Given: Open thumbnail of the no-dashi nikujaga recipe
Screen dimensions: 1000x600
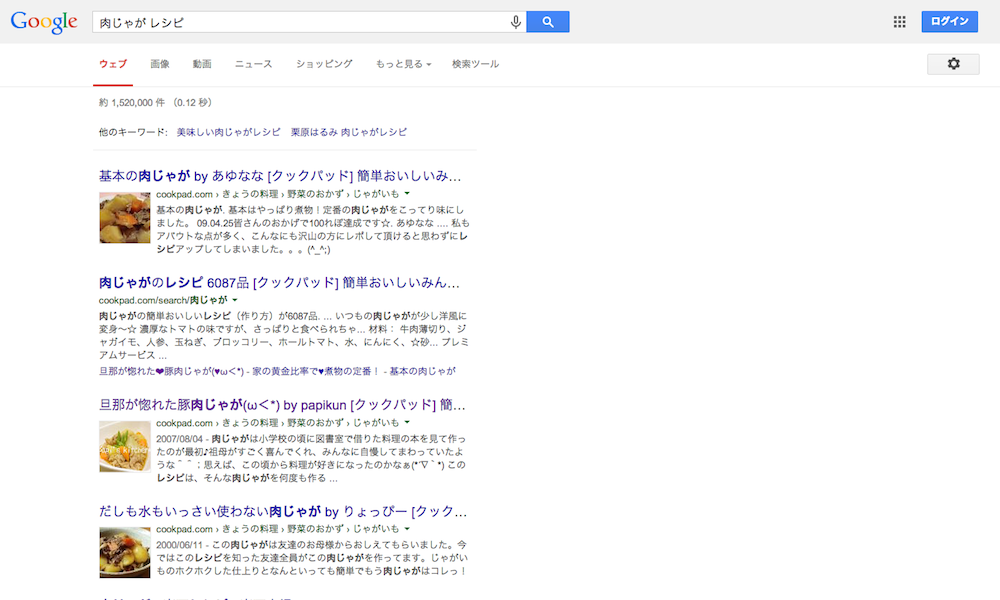Looking at the screenshot, I should point(125,552).
